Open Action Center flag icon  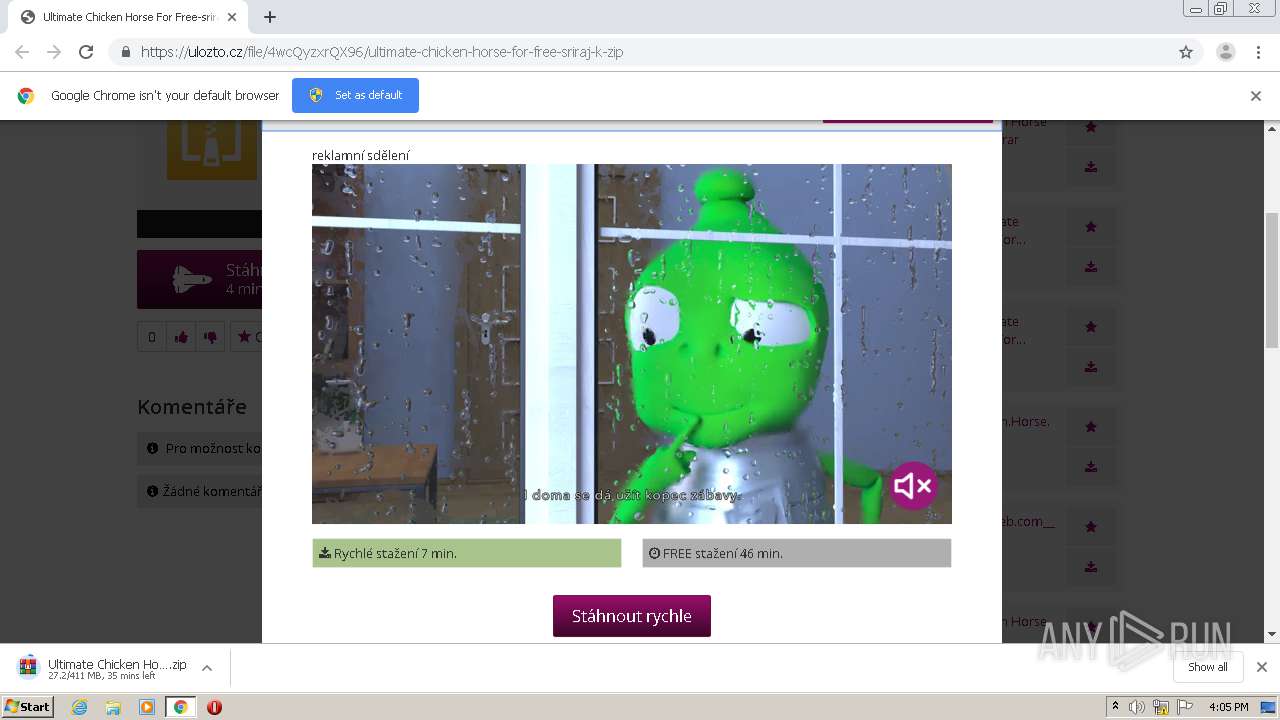point(1185,707)
